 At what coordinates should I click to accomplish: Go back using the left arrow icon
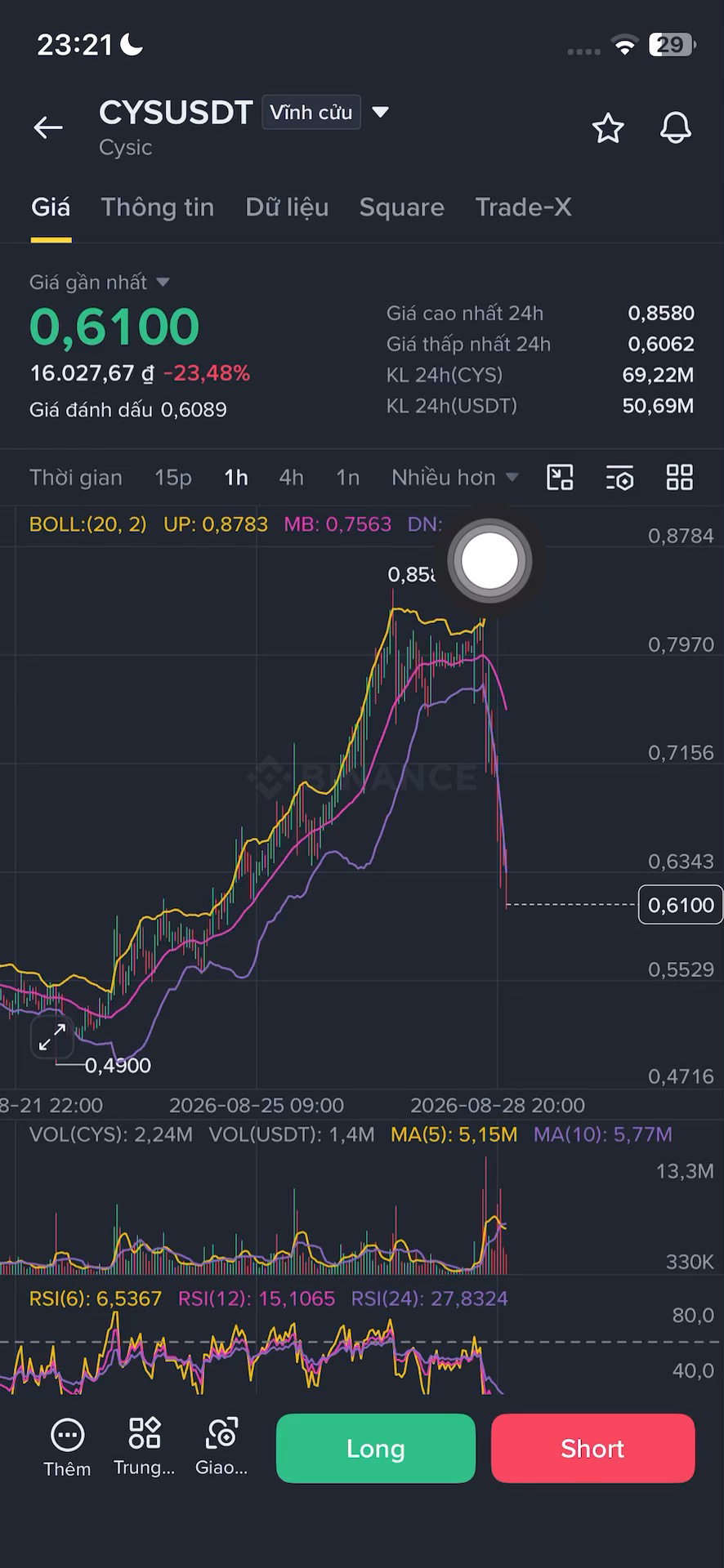pyautogui.click(x=48, y=127)
